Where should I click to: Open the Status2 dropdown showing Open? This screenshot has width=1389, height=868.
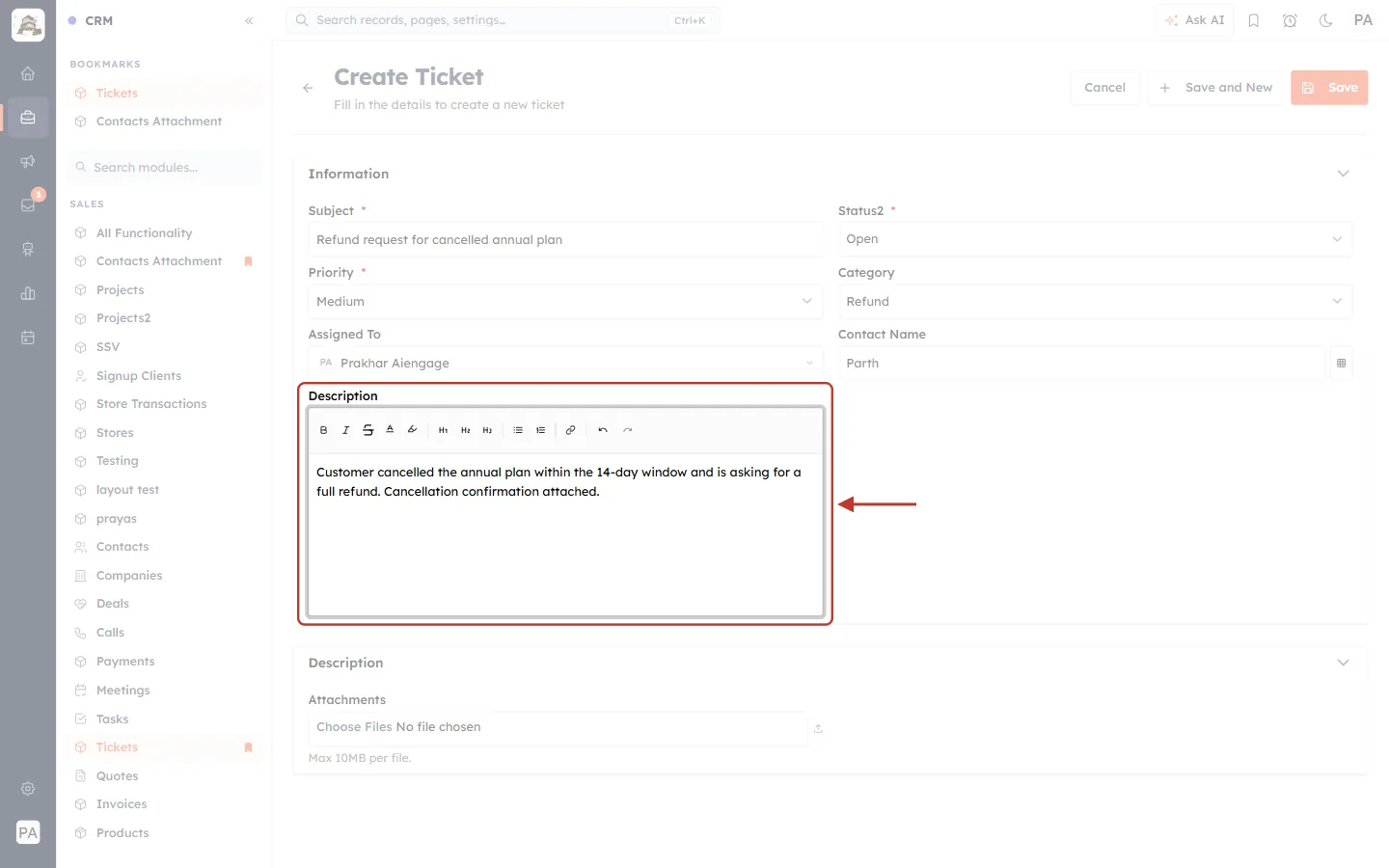1095,239
